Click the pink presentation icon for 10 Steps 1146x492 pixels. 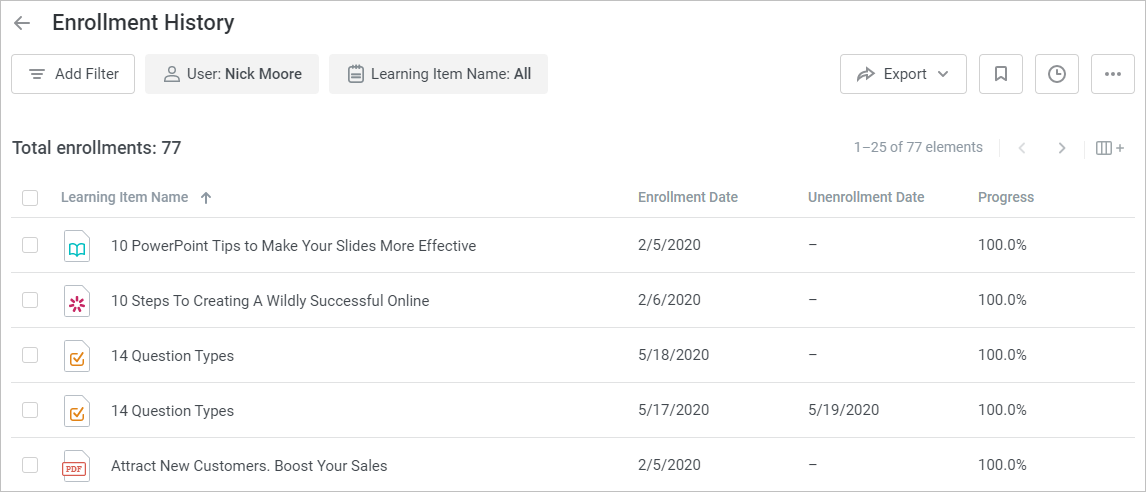(x=77, y=301)
